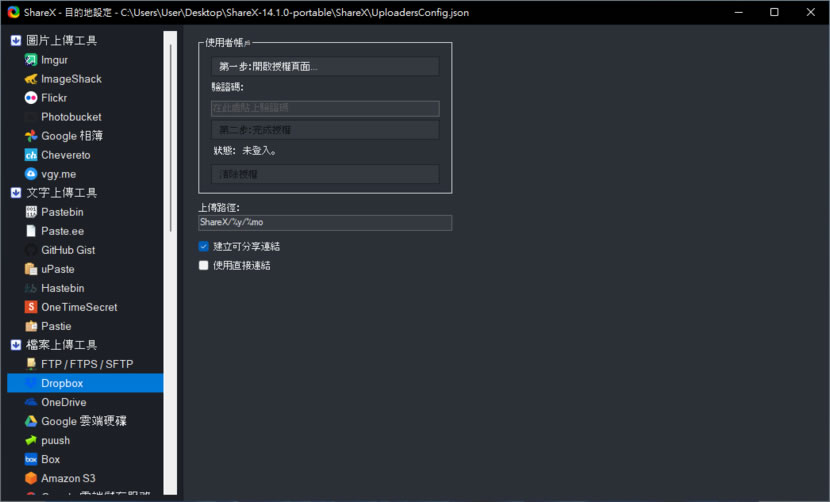Screen dimensions: 830x502
Task: Collapse the 文字上傳工具 group
Action: pos(16,193)
